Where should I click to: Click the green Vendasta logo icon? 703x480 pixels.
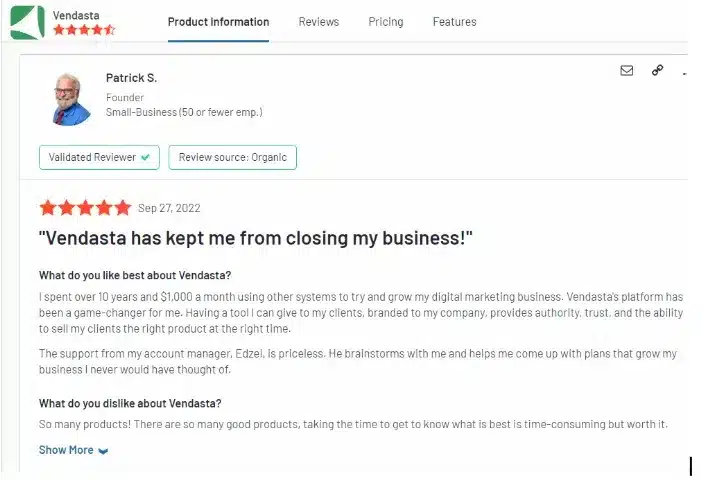[x=27, y=21]
